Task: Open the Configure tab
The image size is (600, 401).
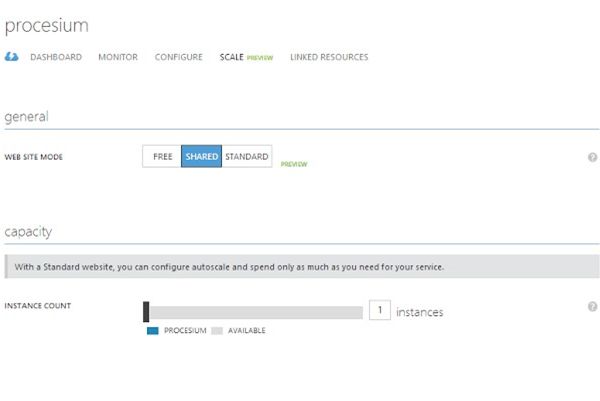Action: 178,57
